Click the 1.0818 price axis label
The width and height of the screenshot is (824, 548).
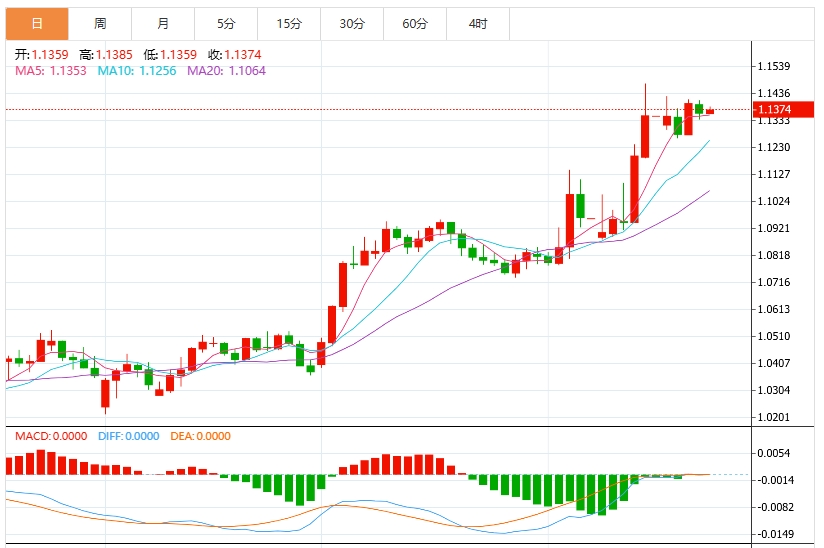point(774,255)
